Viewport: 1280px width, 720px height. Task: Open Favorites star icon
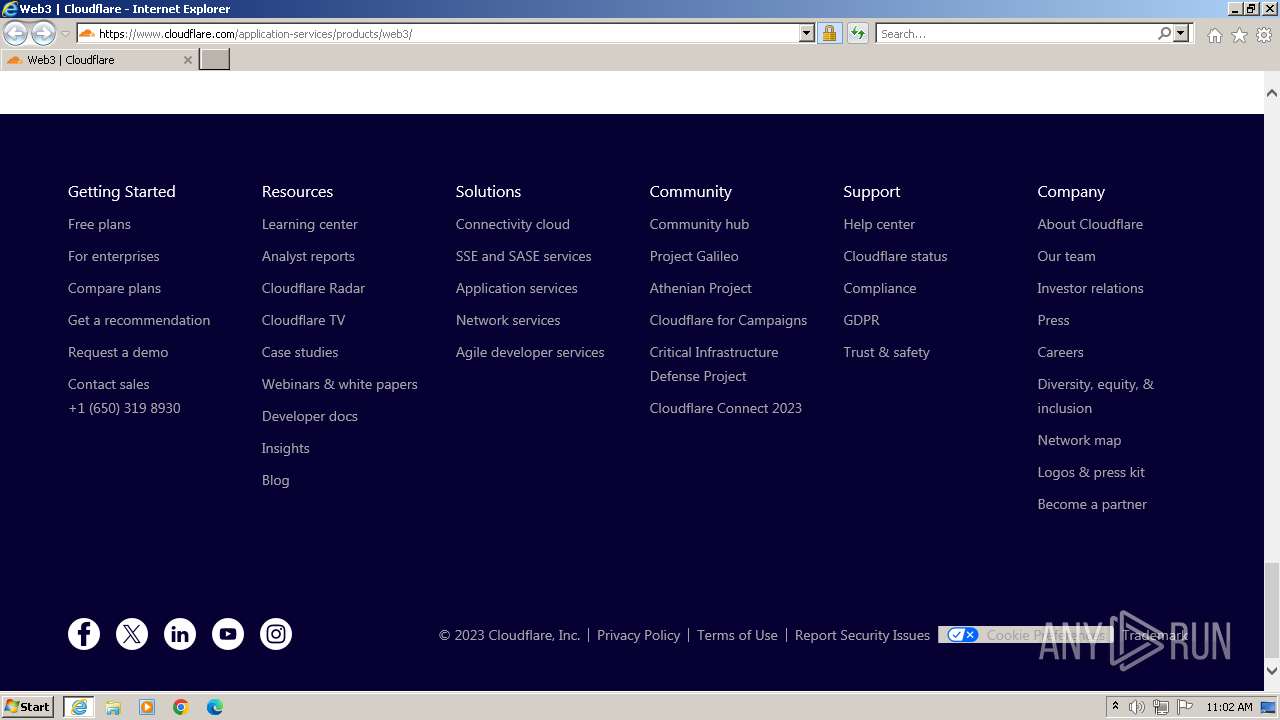[x=1239, y=35]
